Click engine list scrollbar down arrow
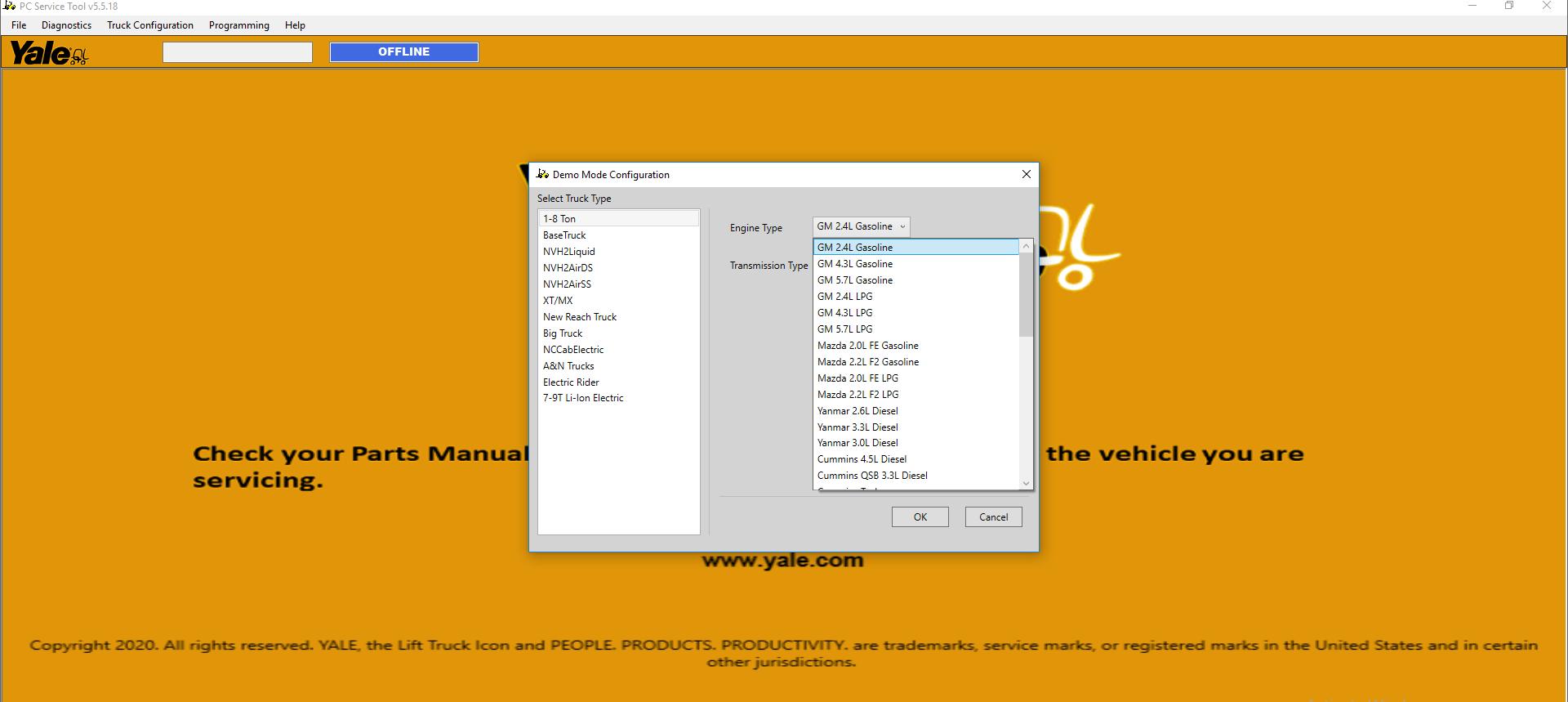The image size is (1568, 702). click(x=1027, y=483)
